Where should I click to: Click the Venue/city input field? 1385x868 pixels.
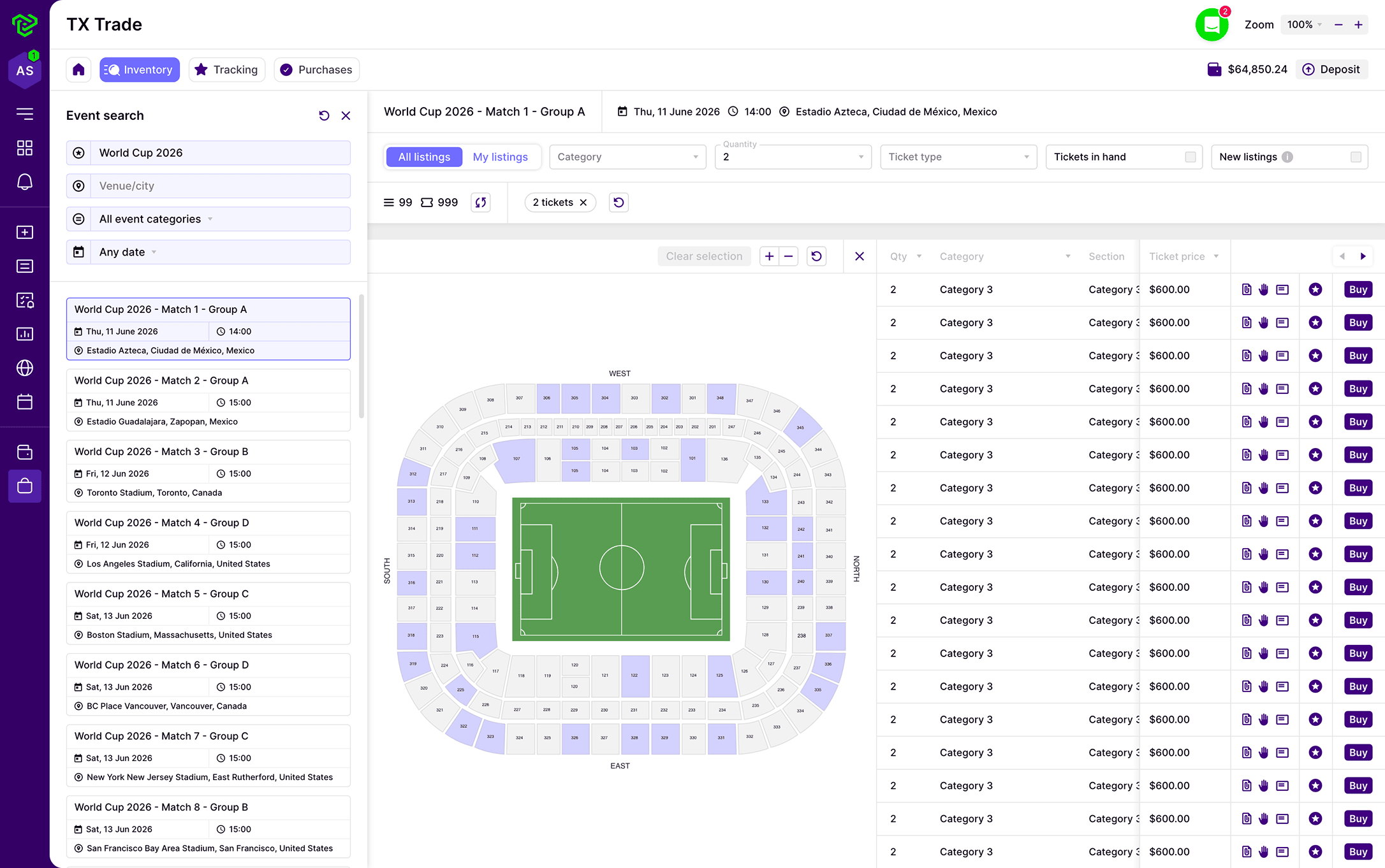tap(208, 186)
